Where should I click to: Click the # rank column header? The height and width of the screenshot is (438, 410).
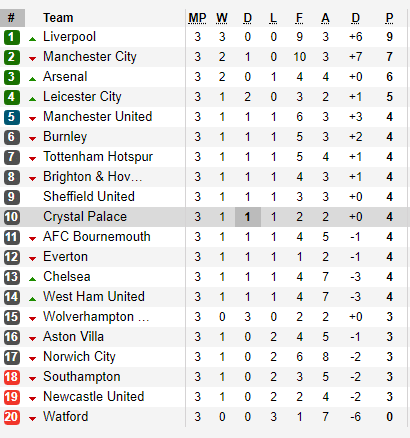[x=12, y=18]
